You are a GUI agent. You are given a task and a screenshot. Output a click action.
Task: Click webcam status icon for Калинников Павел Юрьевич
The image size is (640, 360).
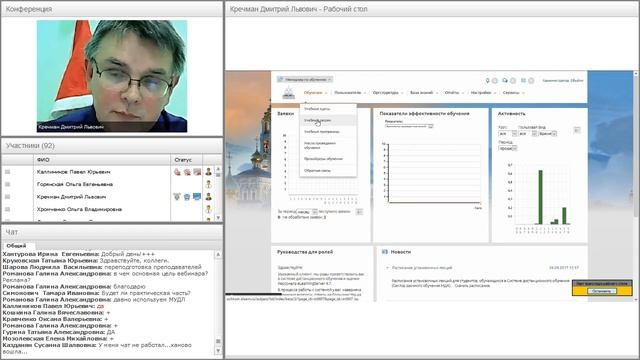pyautogui.click(x=187, y=172)
